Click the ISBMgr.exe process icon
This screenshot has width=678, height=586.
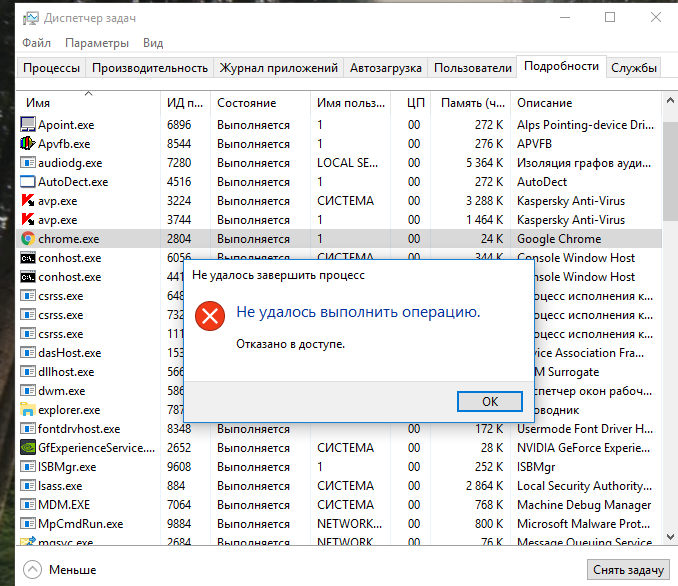(x=28, y=467)
